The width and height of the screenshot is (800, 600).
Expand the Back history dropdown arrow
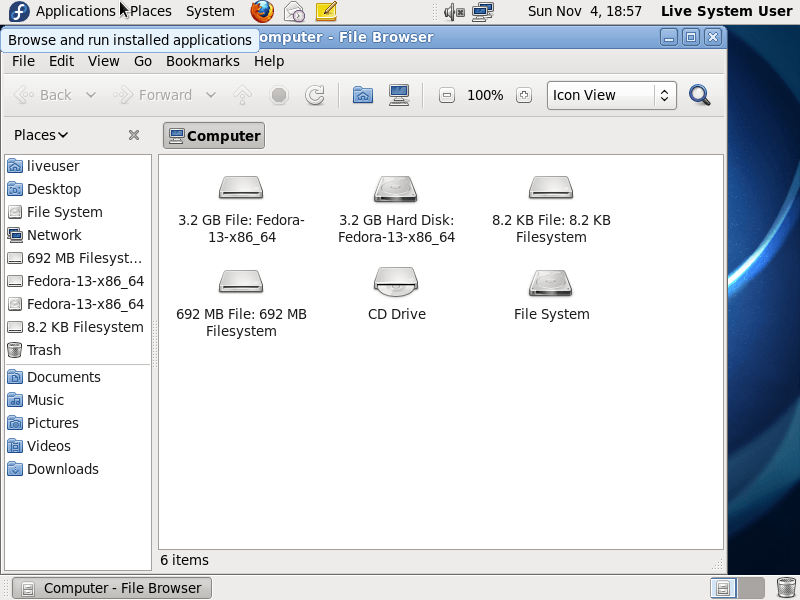click(91, 95)
